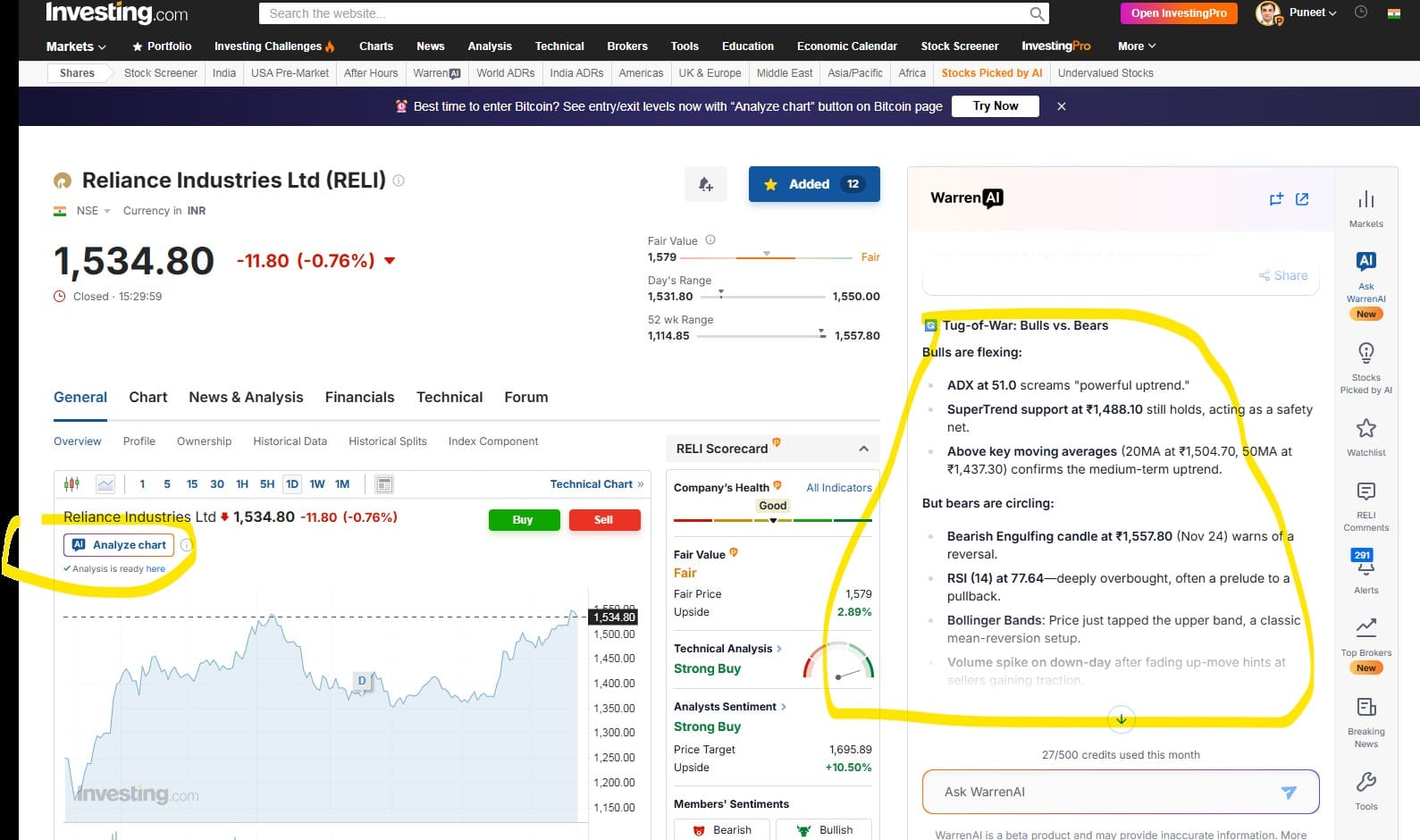
Task: Select 5 minute chart interval
Action: click(x=167, y=484)
